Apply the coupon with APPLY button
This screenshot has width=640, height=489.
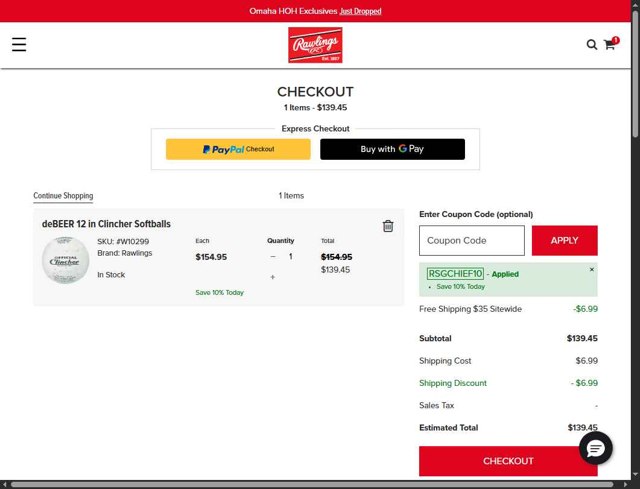(x=564, y=240)
